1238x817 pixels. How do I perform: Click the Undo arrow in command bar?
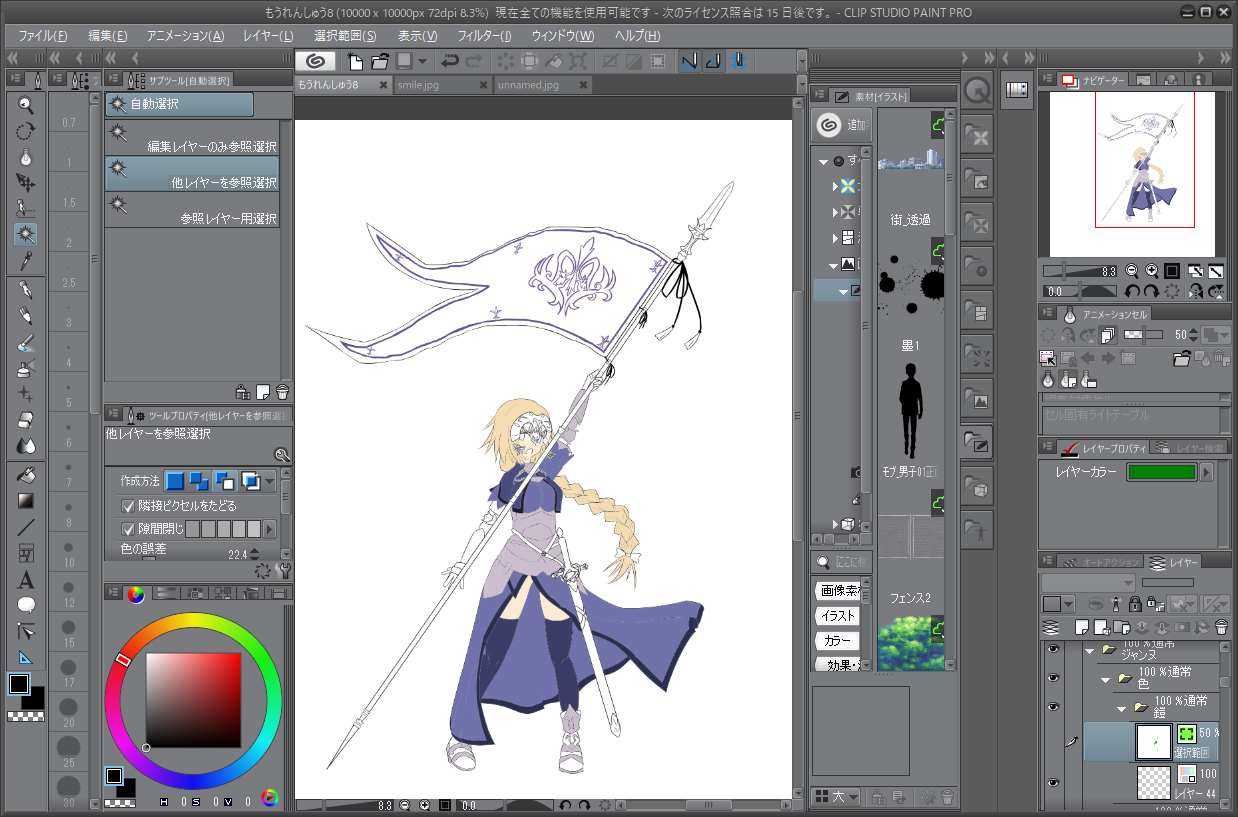click(450, 61)
